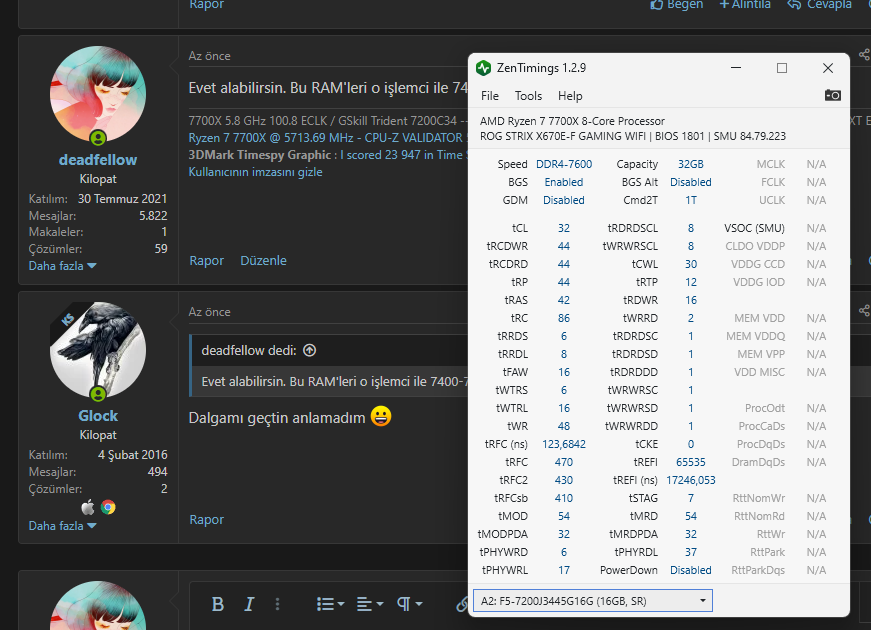The image size is (871, 630).
Task: Maximize the ZenTimings window
Action: pos(782,68)
